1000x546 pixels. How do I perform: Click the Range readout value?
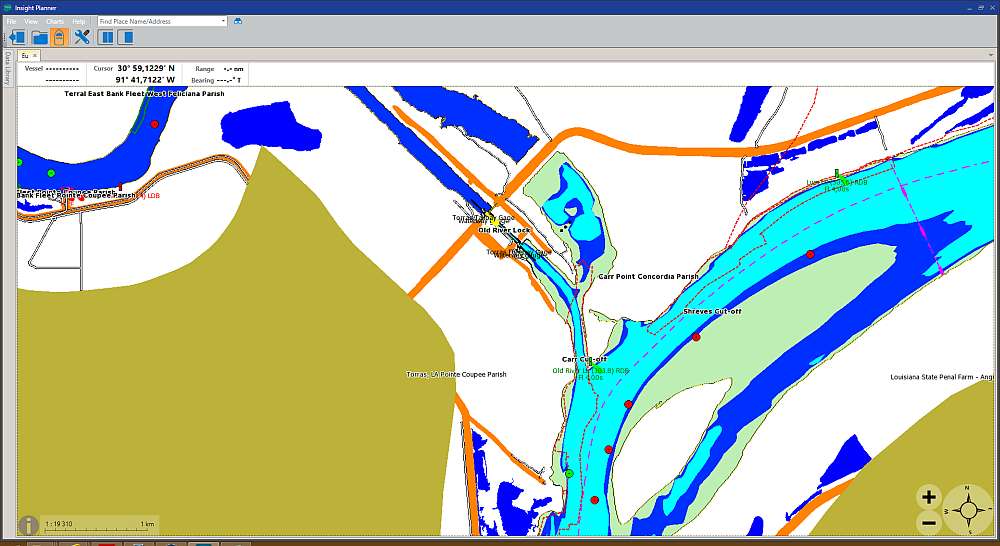233,69
